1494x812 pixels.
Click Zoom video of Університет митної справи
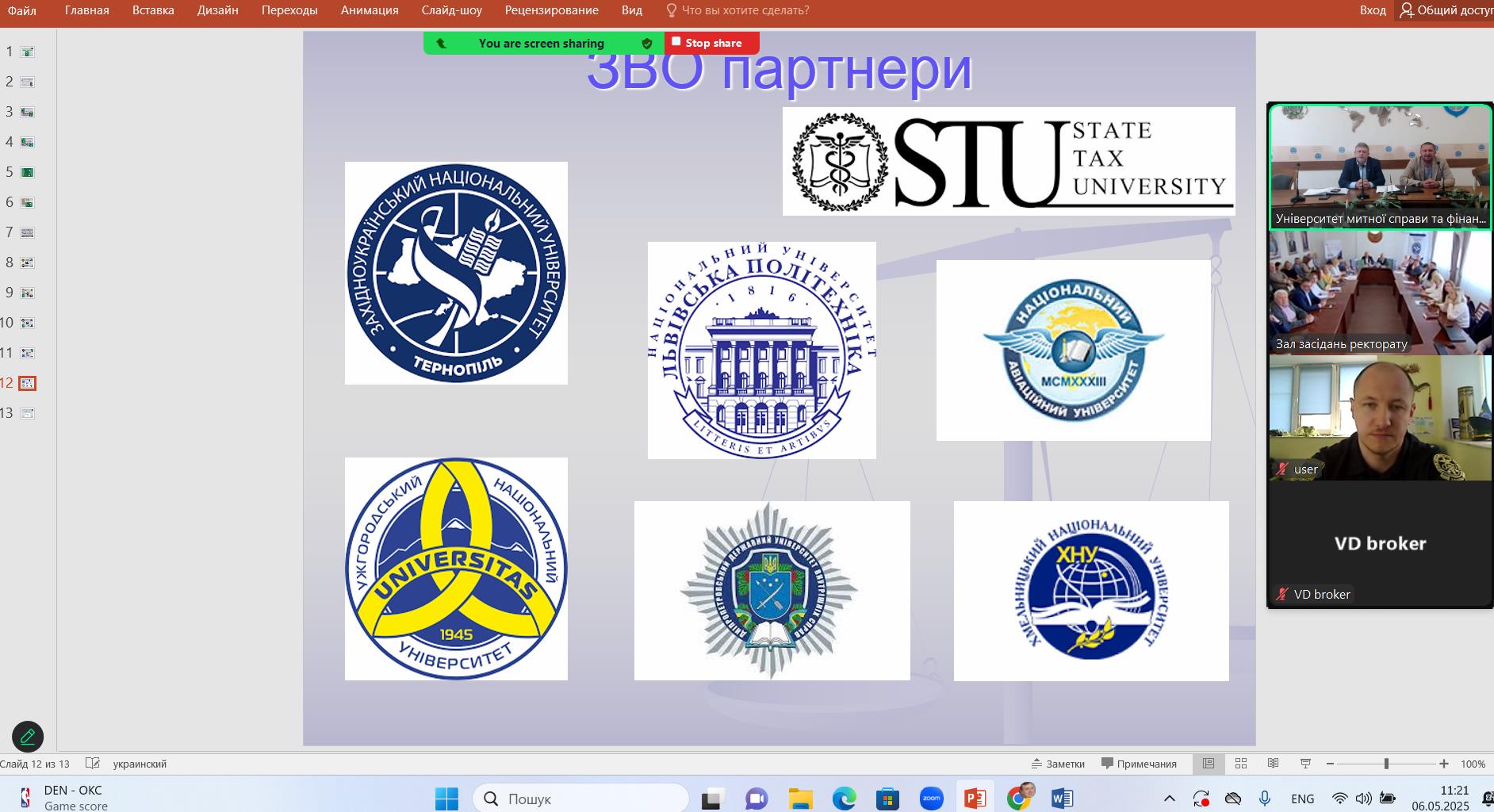click(x=1381, y=167)
